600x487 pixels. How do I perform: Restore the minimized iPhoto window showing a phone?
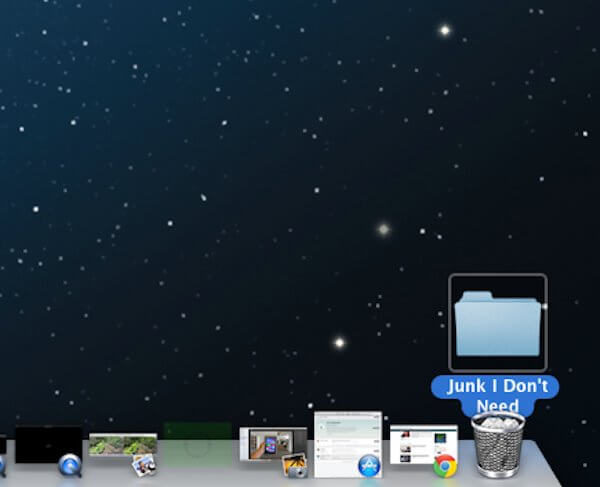[x=271, y=443]
